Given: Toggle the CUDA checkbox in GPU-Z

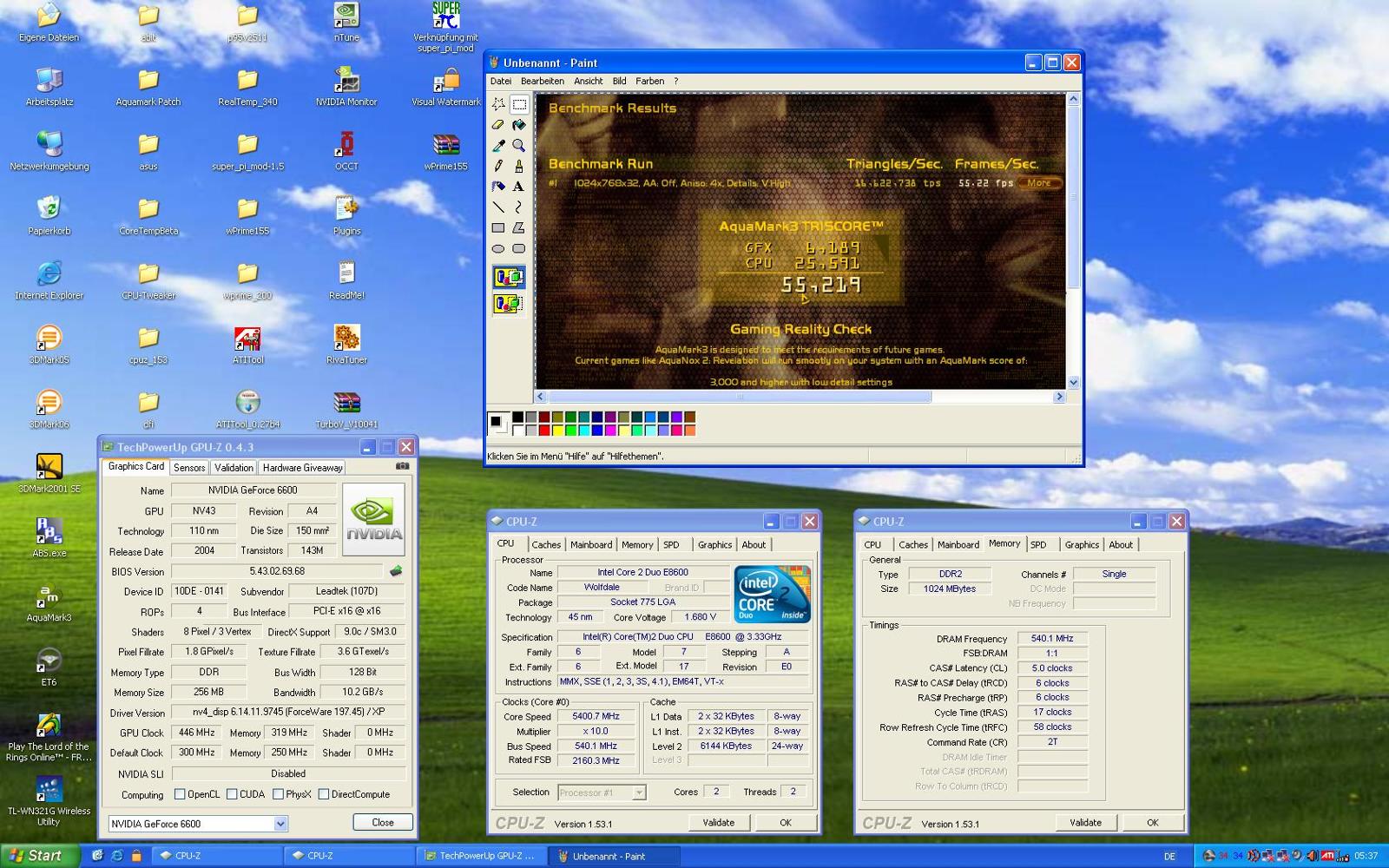Looking at the screenshot, I should click(x=232, y=794).
